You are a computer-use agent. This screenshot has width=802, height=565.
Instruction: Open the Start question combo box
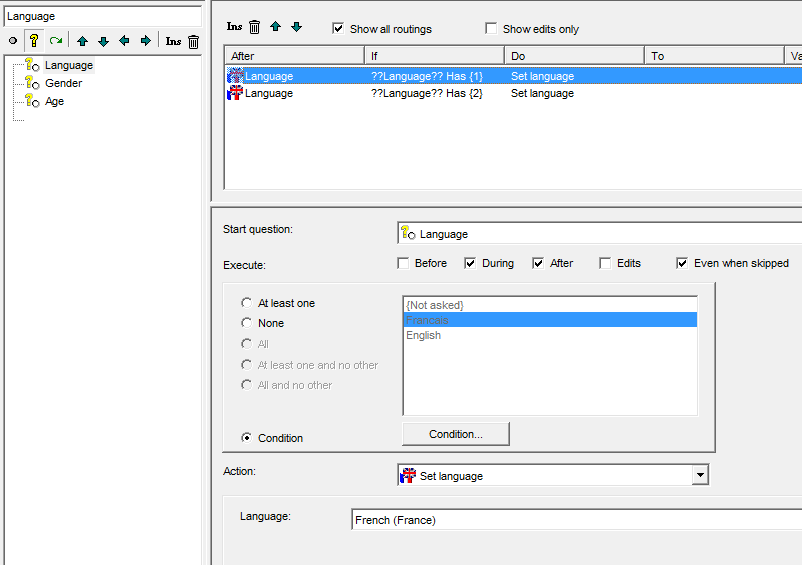point(600,233)
